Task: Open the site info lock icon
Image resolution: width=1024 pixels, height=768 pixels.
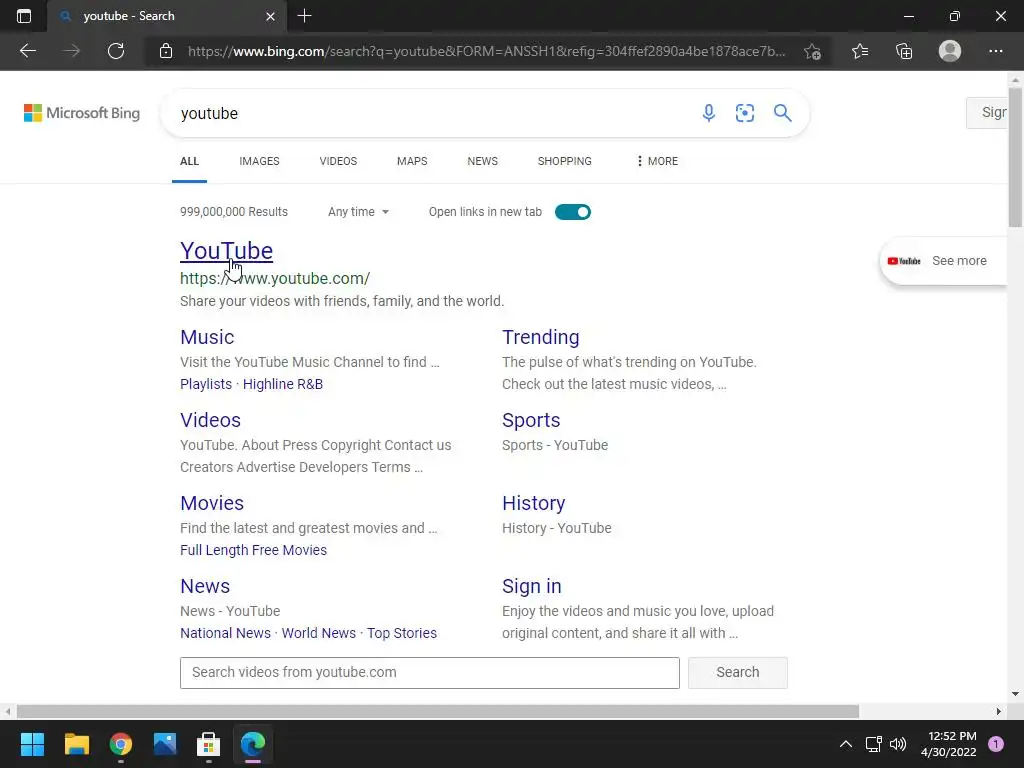Action: tap(166, 51)
